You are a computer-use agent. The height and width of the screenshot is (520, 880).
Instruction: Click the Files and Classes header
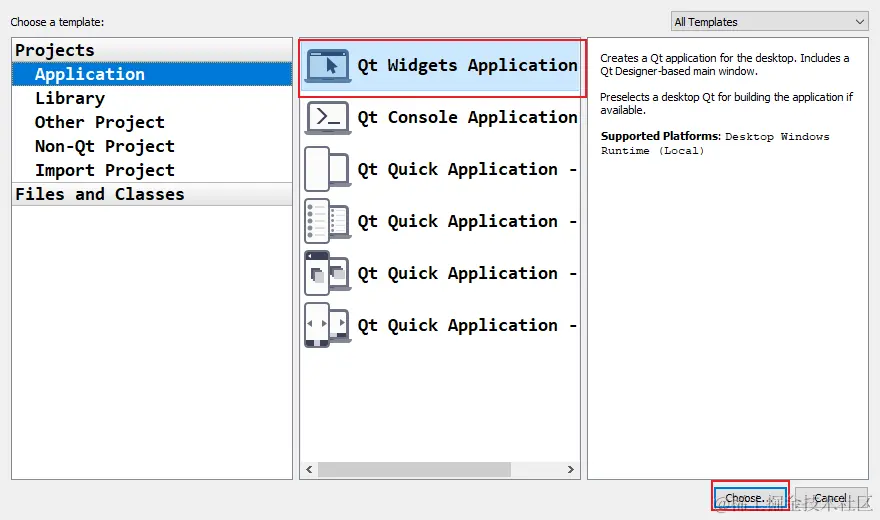[x=152, y=194]
